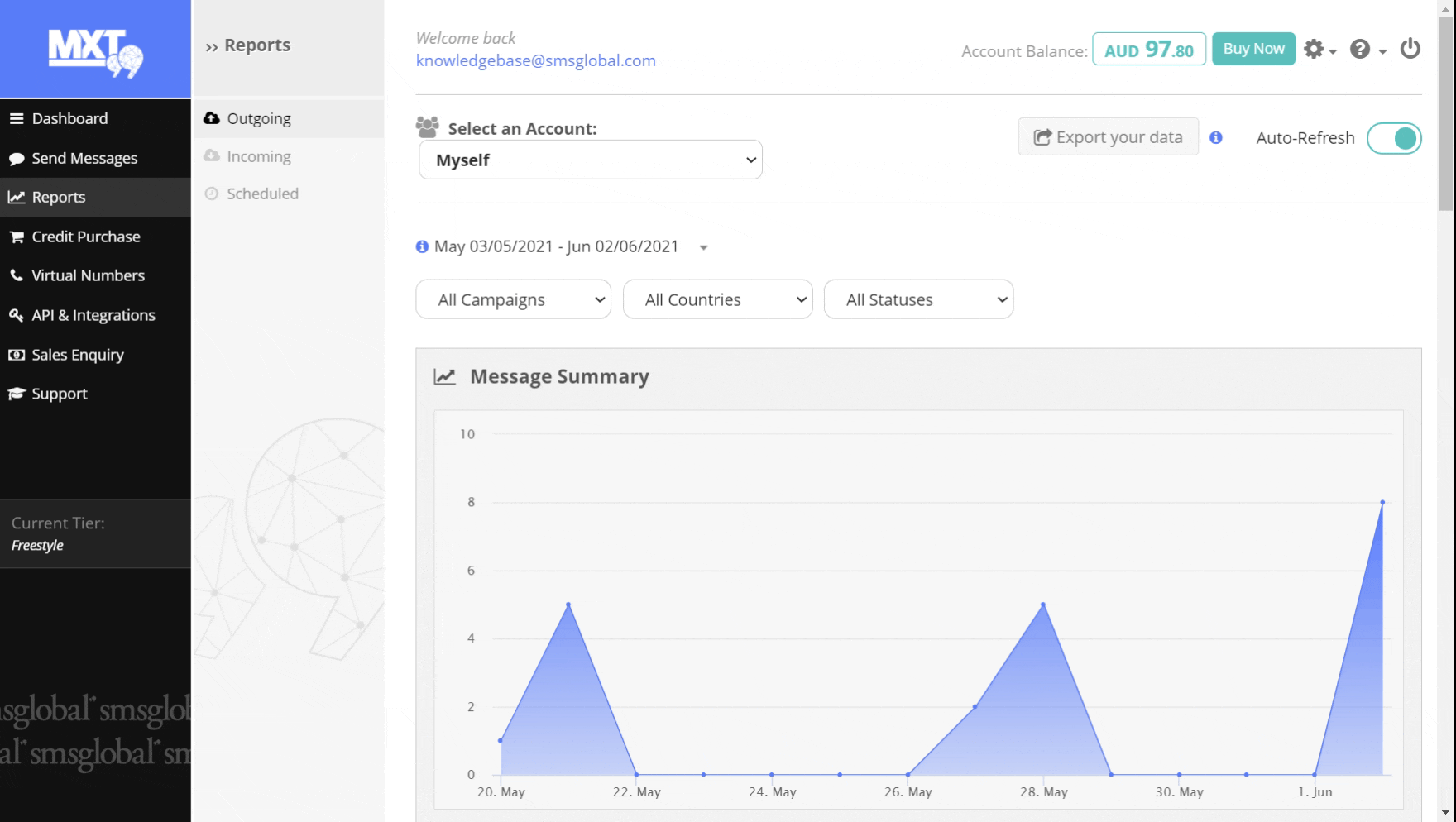
Task: Open Virtual Numbers from the sidebar
Action: 88,275
